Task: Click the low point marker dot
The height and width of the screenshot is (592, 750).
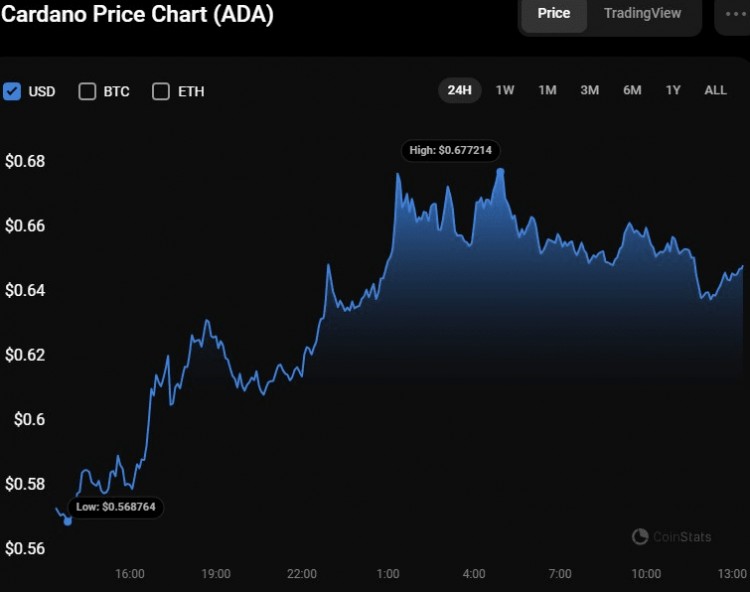Action: pos(68,521)
